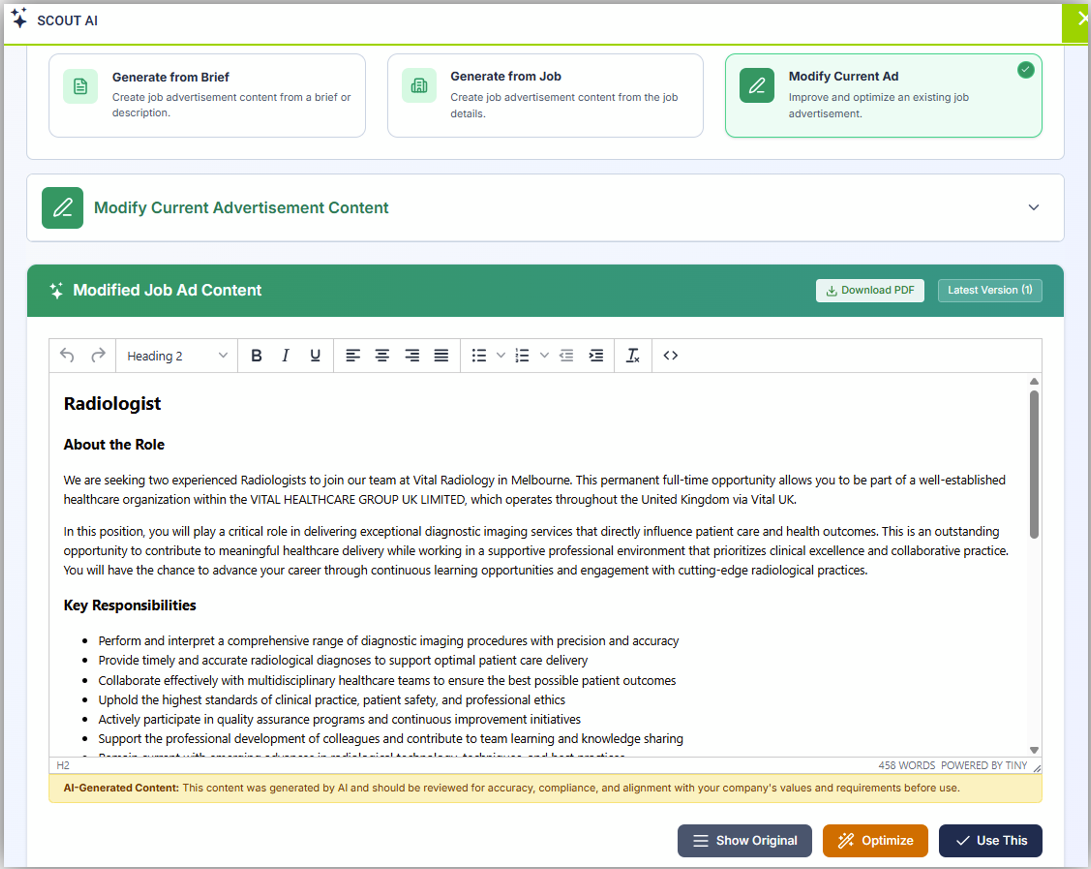Center align the text
Image resolution: width=1091 pixels, height=869 pixels.
tap(382, 356)
